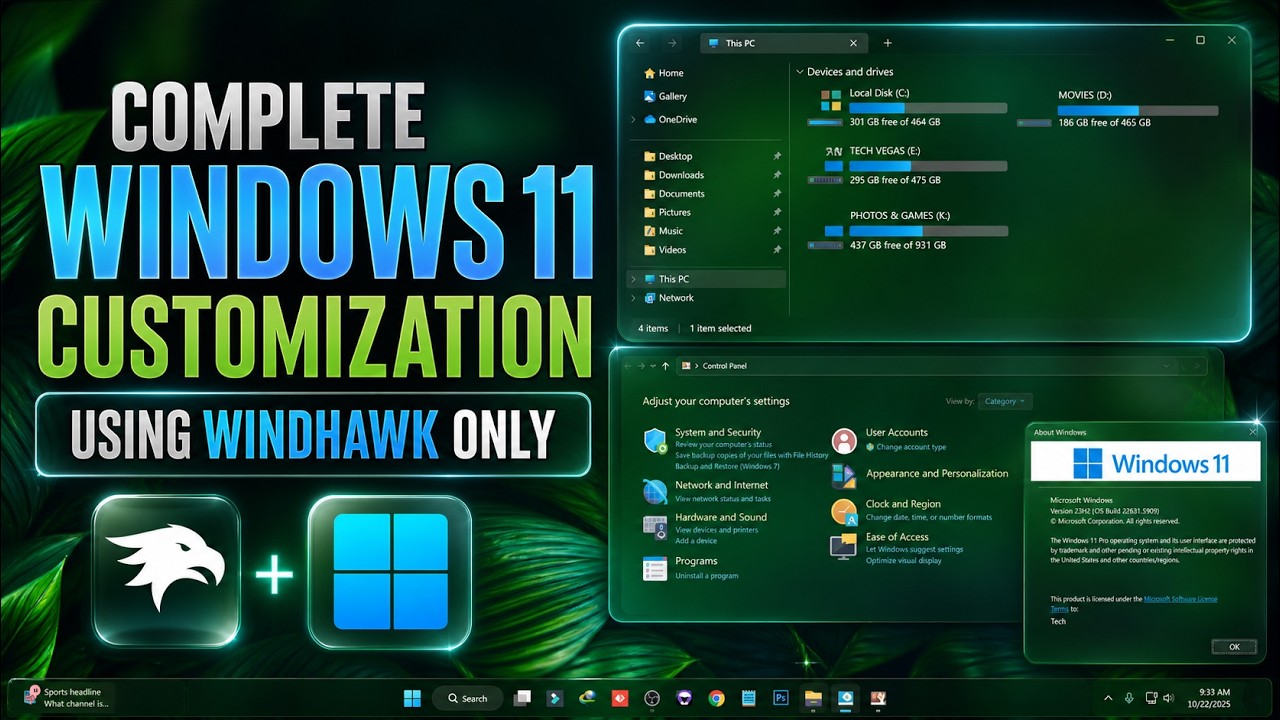Screen dimensions: 1280x720
Task: Select Home in File Explorer sidebar
Action: (664, 73)
